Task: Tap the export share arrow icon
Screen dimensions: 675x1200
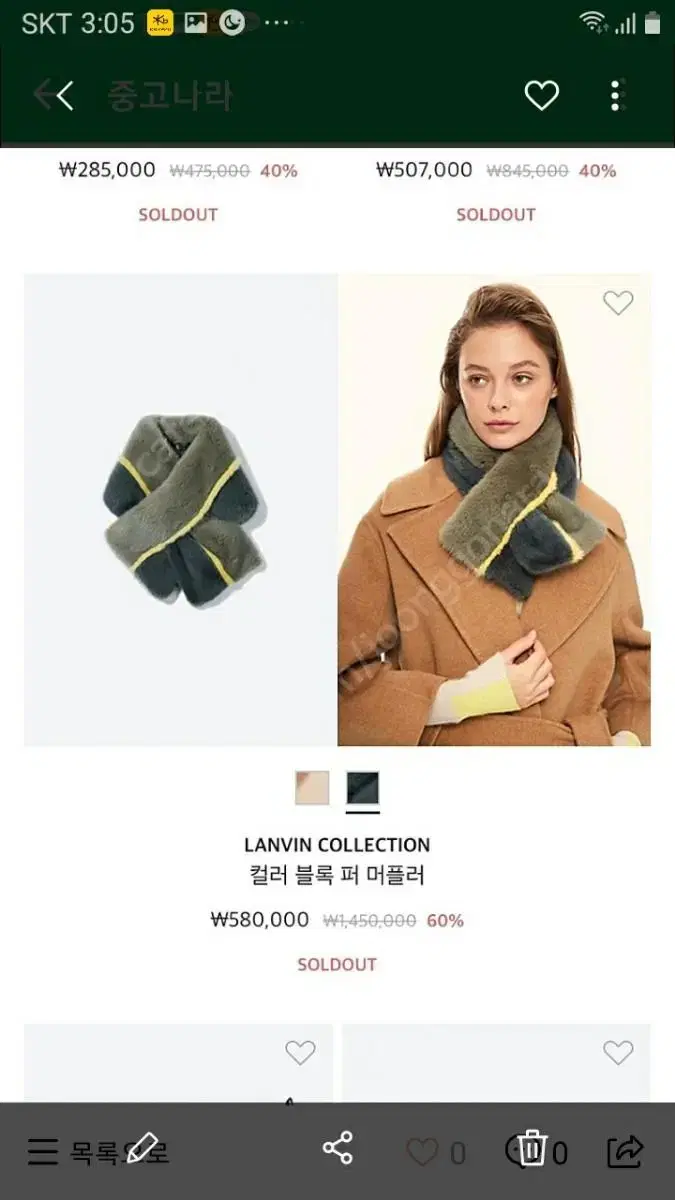Action: click(625, 1151)
